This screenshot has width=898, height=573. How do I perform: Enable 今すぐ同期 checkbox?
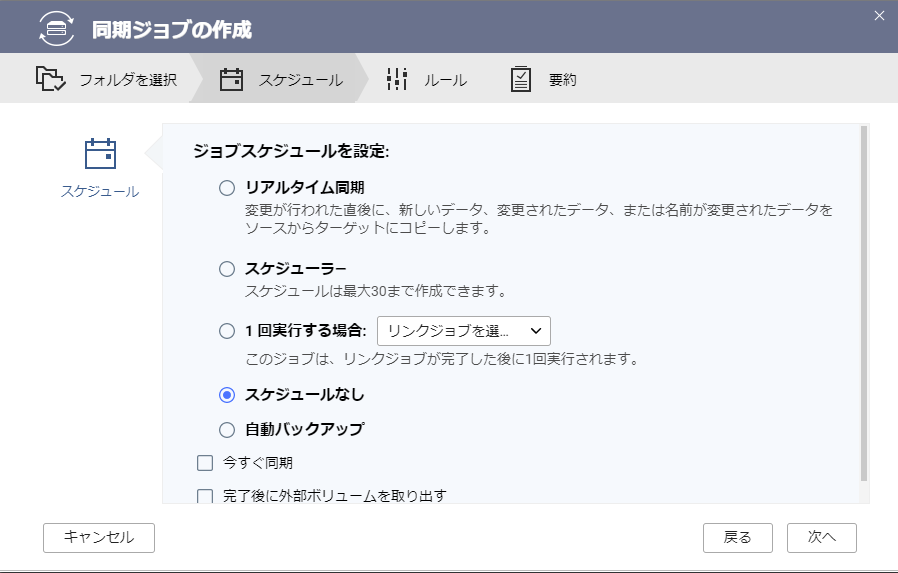[205, 463]
